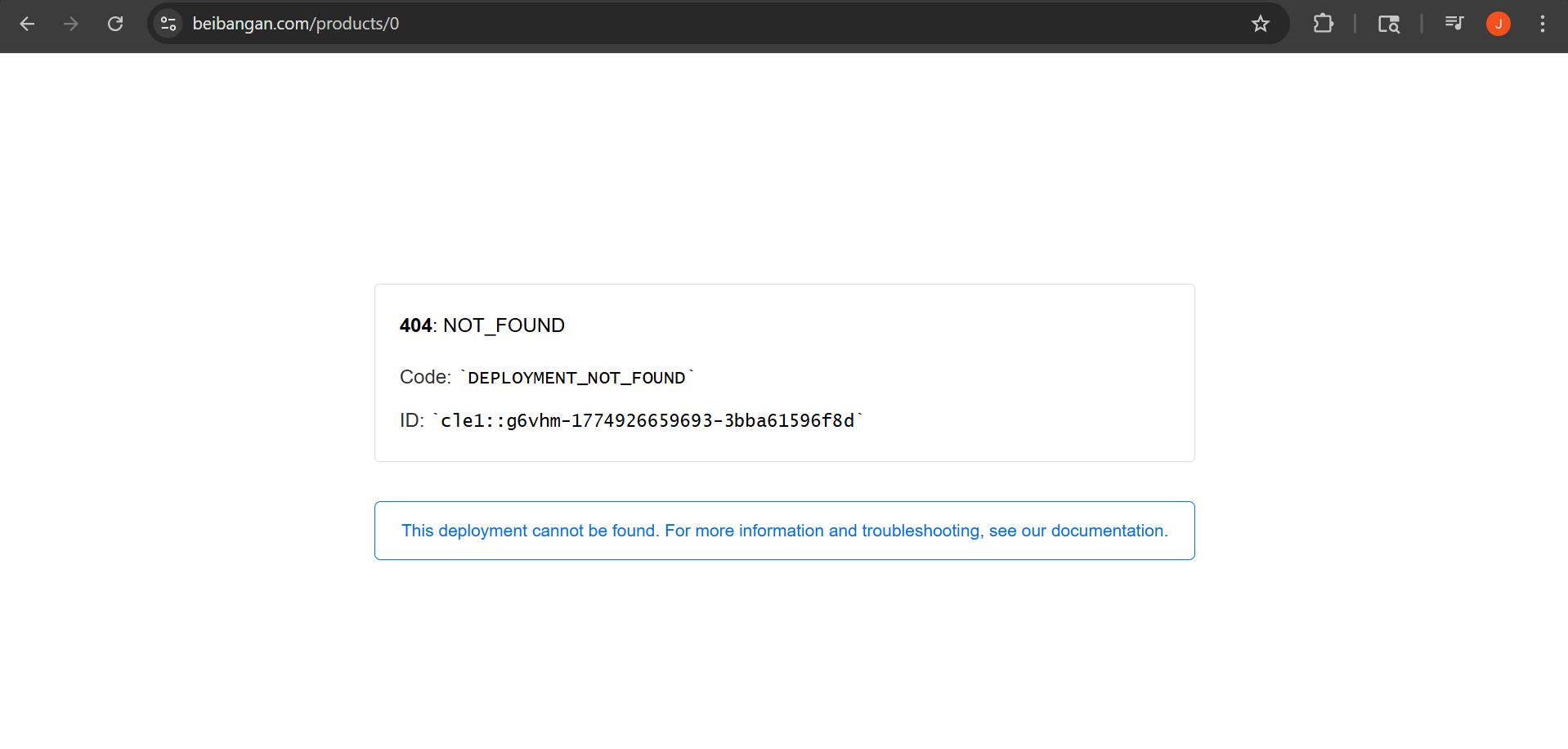Open Chrome's three-dot menu
This screenshot has width=1568, height=749.
coord(1542,24)
